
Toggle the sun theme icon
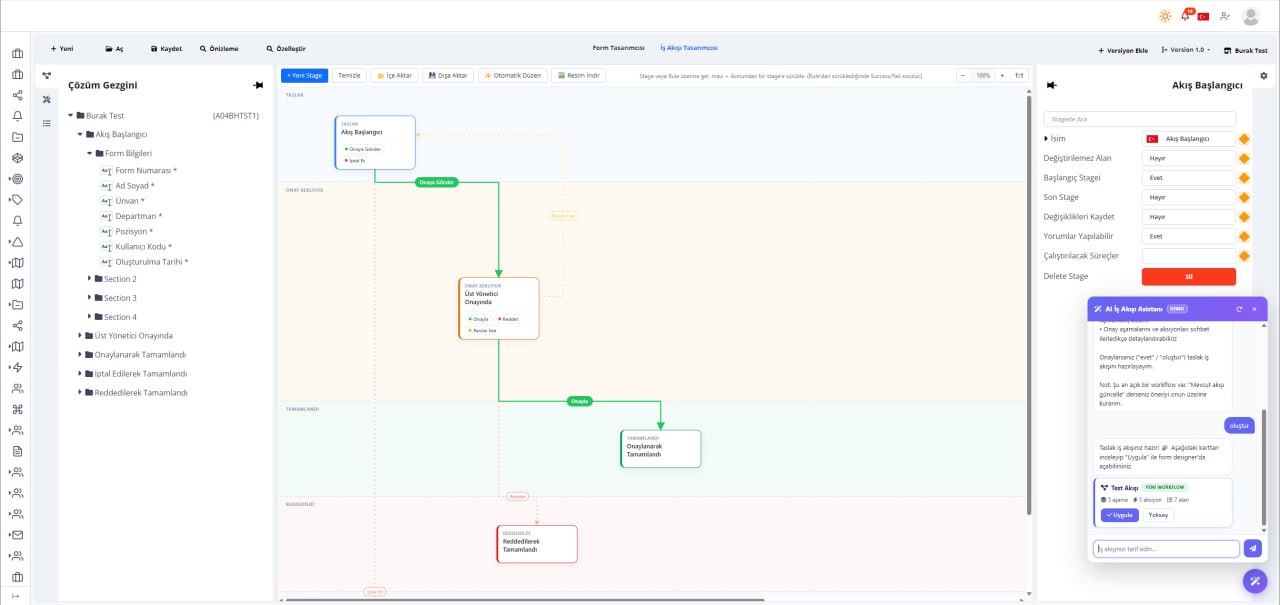(1165, 16)
